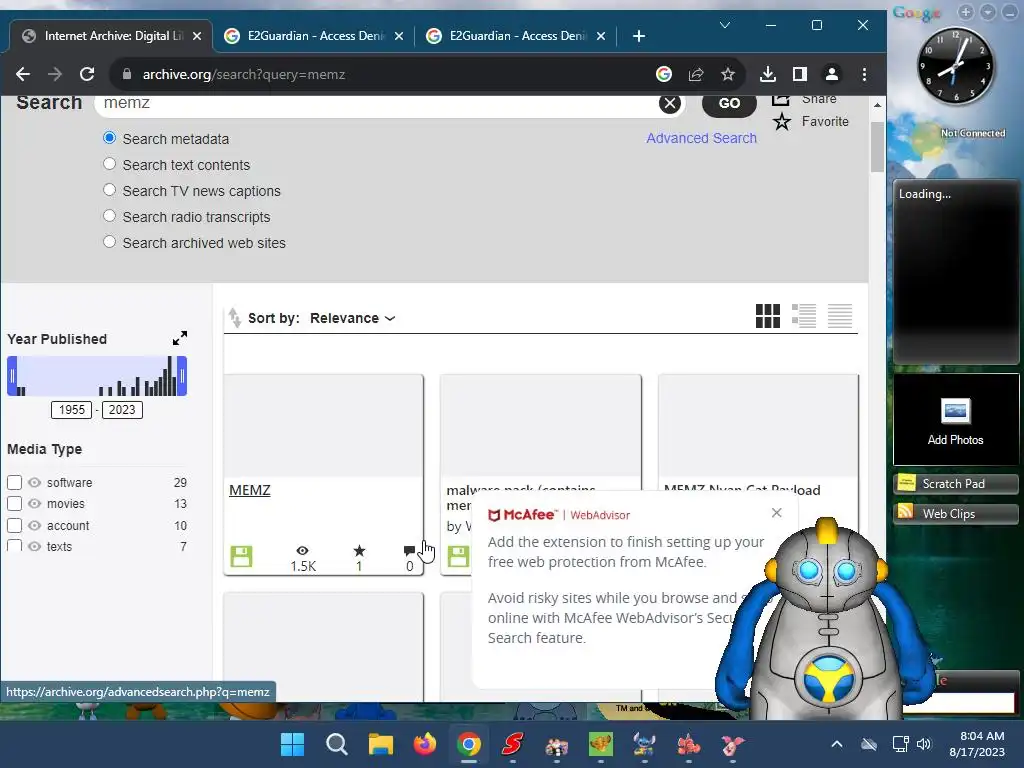Open Chrome tab search chevron
1024x768 pixels.
[x=724, y=25]
